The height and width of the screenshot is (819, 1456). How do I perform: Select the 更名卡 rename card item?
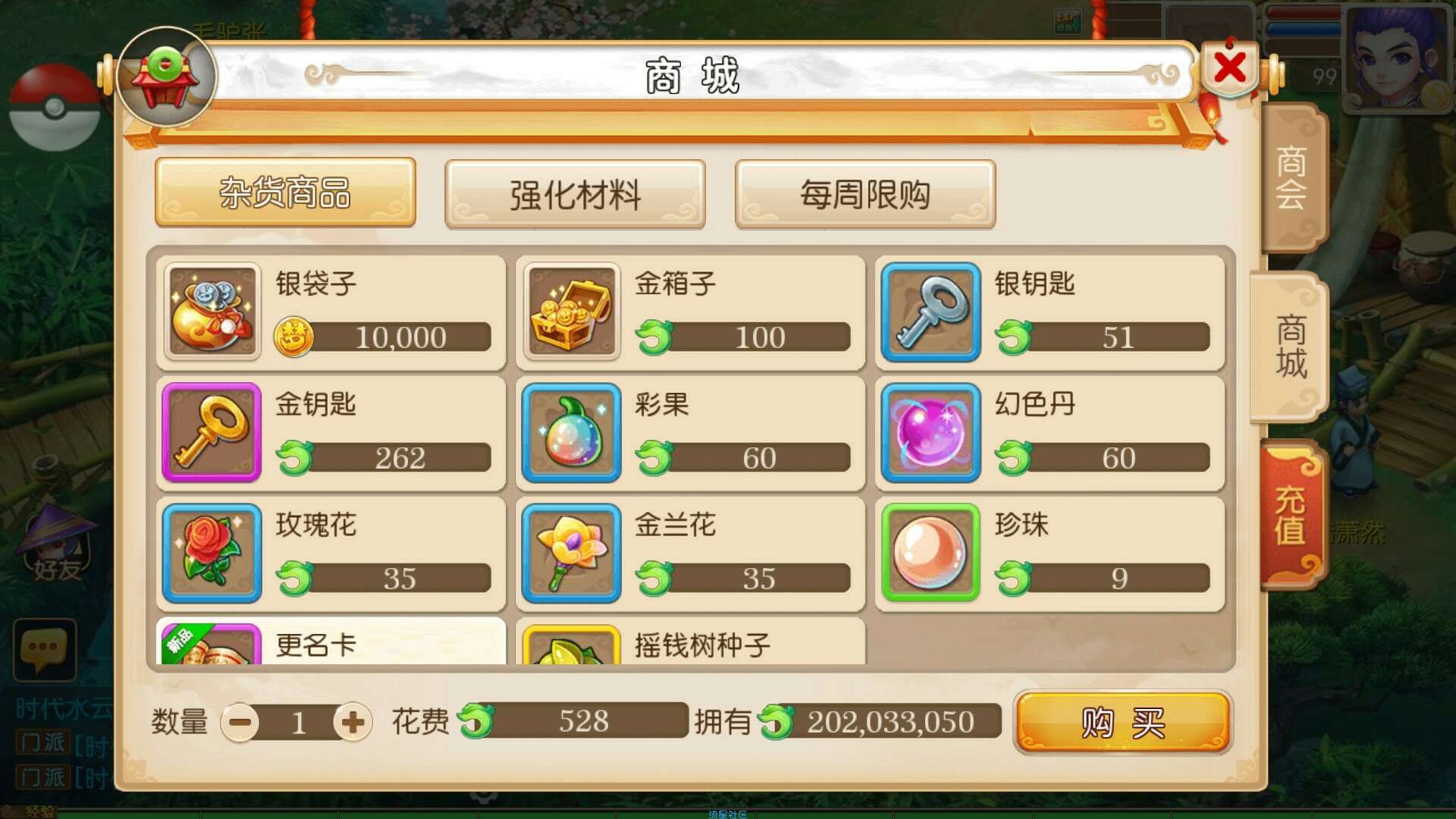(x=331, y=642)
